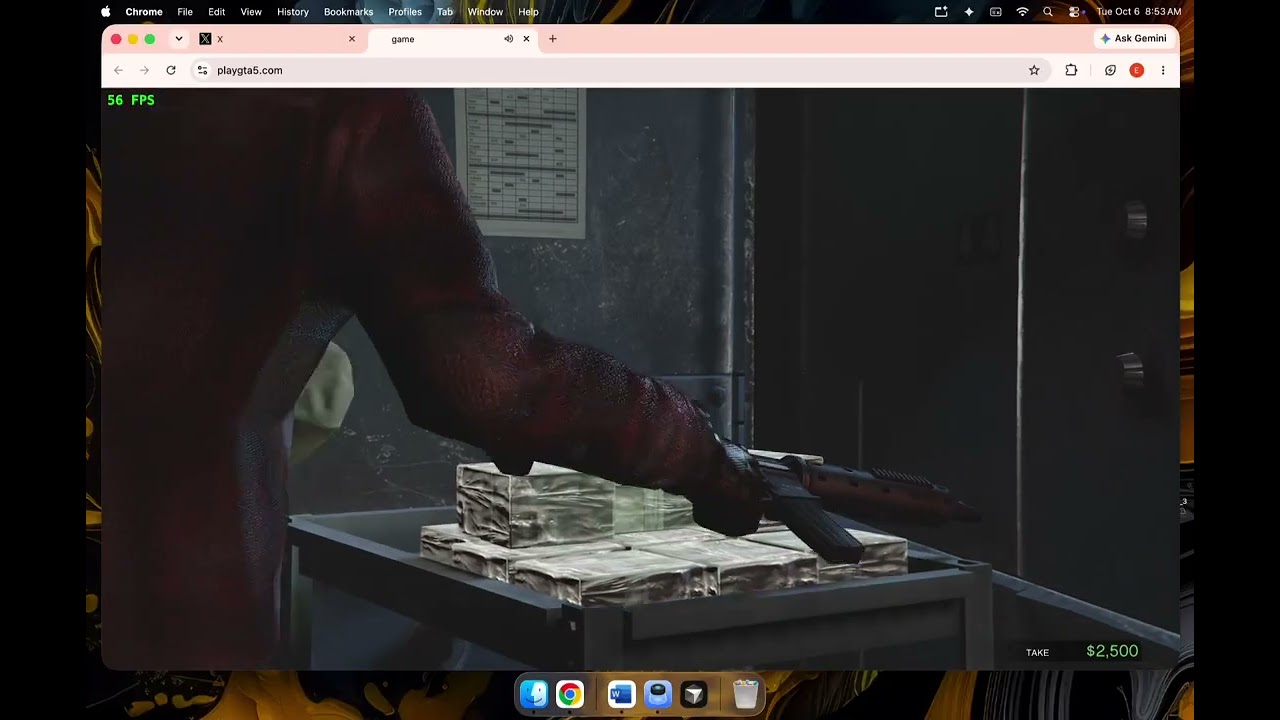Open the History menu
The width and height of the screenshot is (1280, 720).
[x=293, y=12]
